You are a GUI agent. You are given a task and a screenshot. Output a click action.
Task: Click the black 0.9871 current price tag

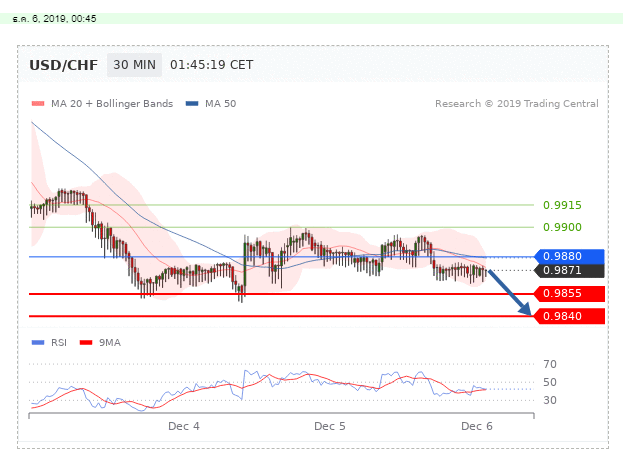[x=569, y=271]
